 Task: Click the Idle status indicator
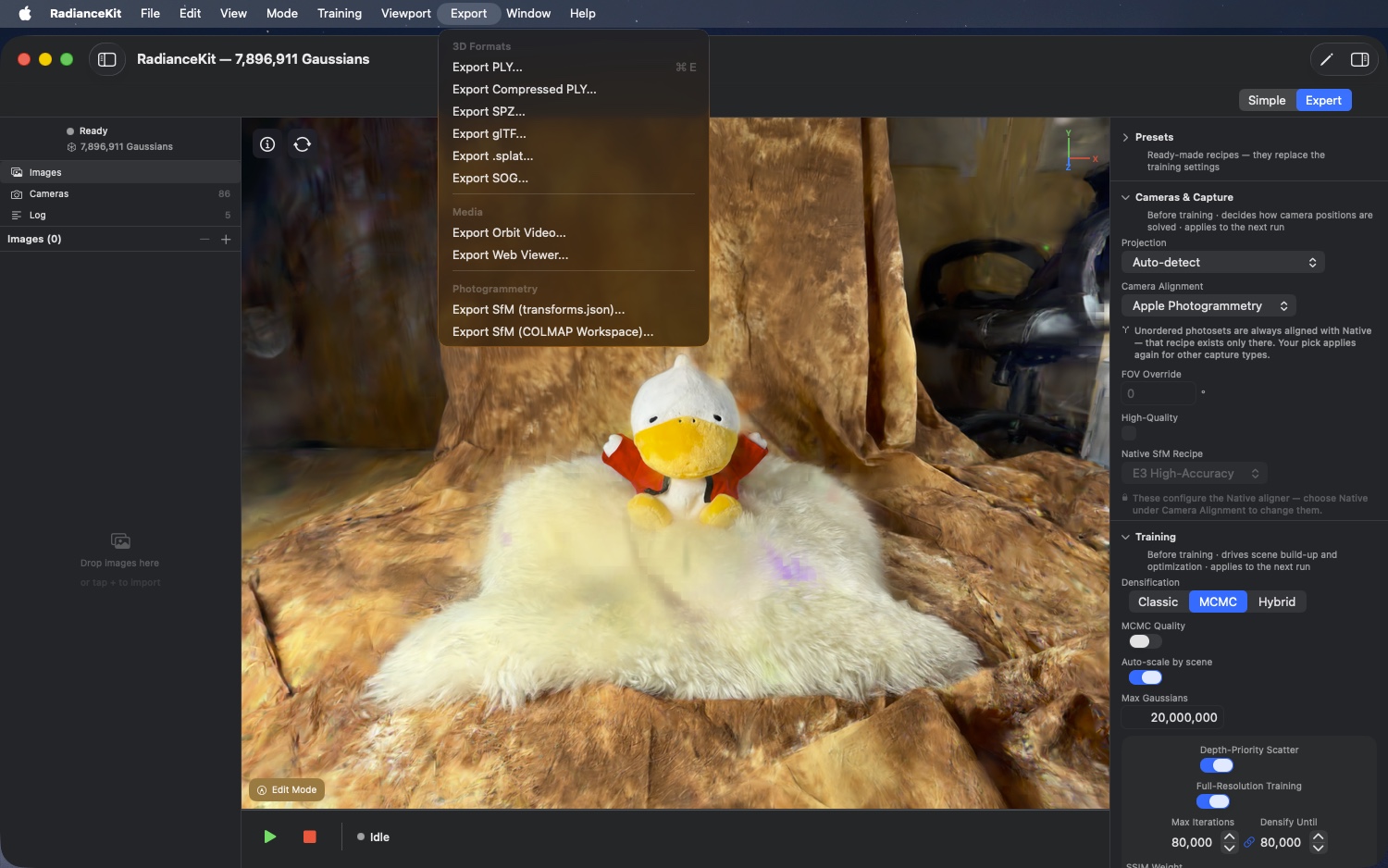[x=374, y=837]
